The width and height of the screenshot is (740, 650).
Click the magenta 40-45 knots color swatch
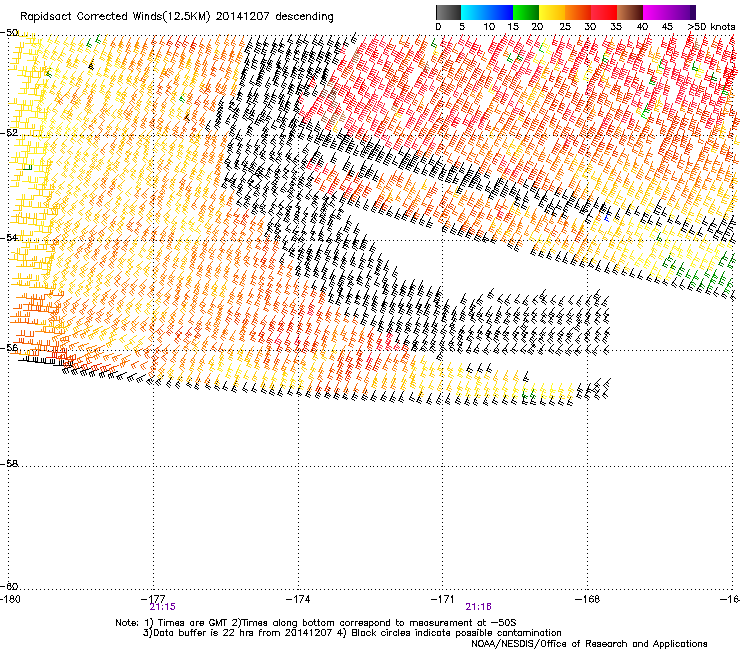(x=656, y=12)
